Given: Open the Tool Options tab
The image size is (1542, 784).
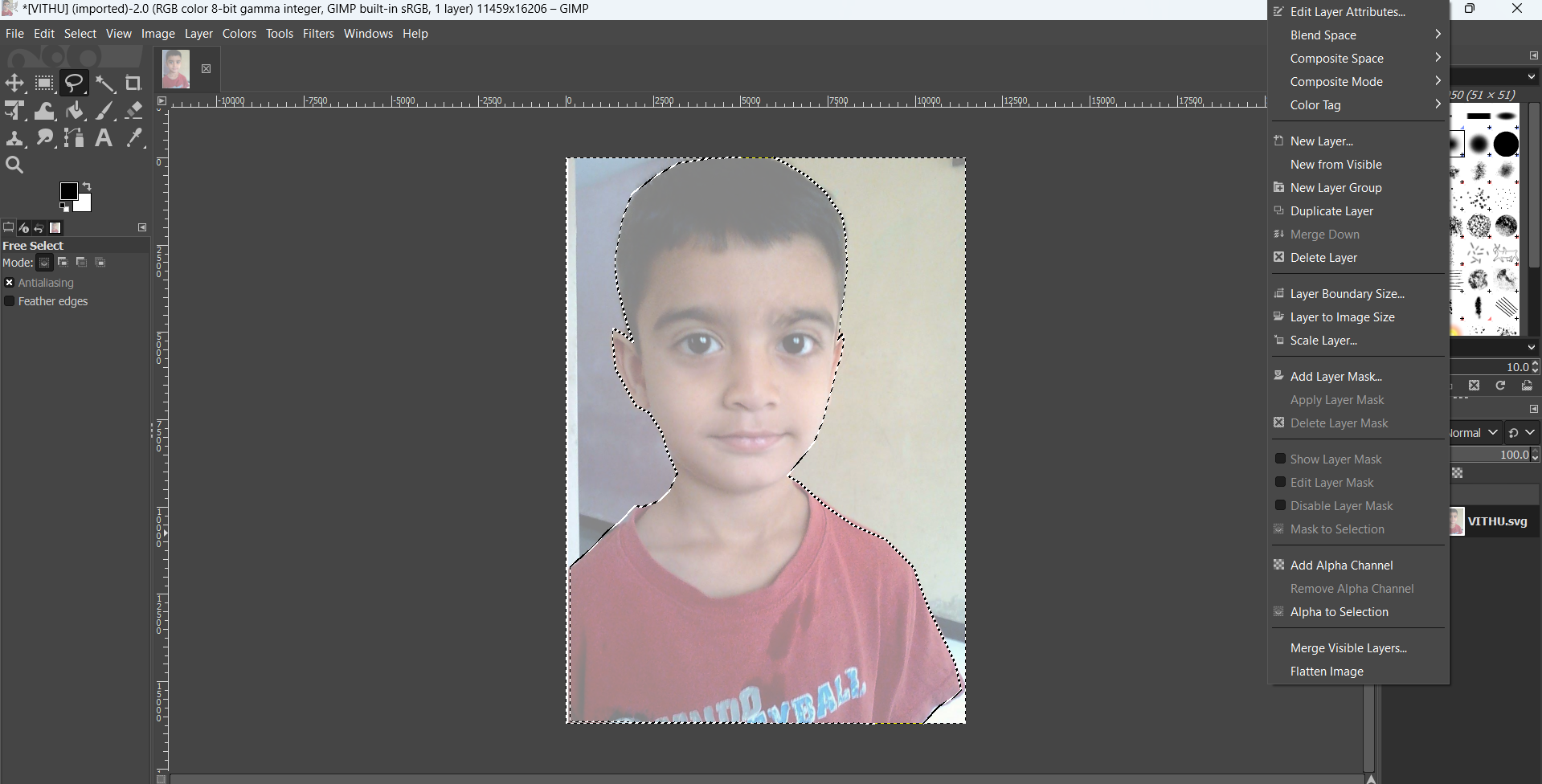Looking at the screenshot, I should (x=9, y=228).
